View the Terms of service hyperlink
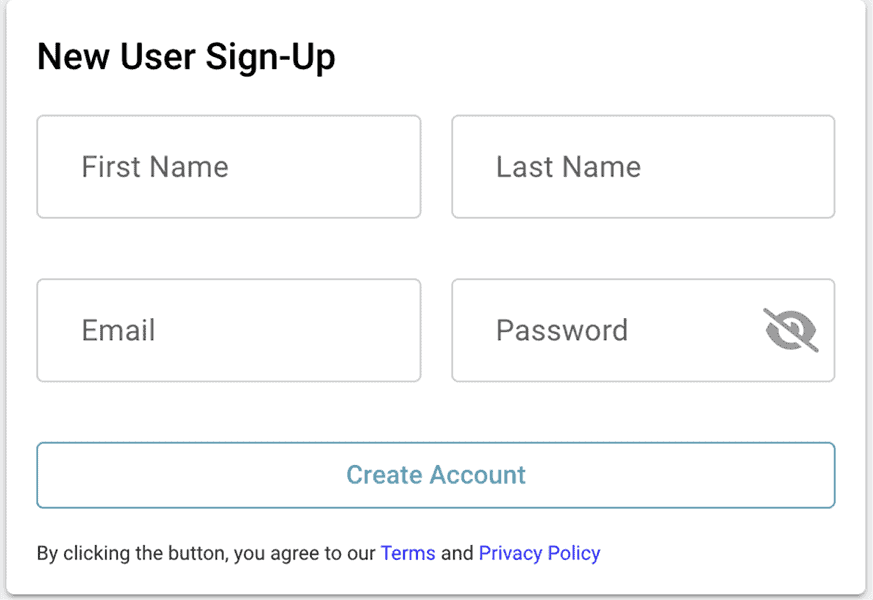 (x=408, y=553)
